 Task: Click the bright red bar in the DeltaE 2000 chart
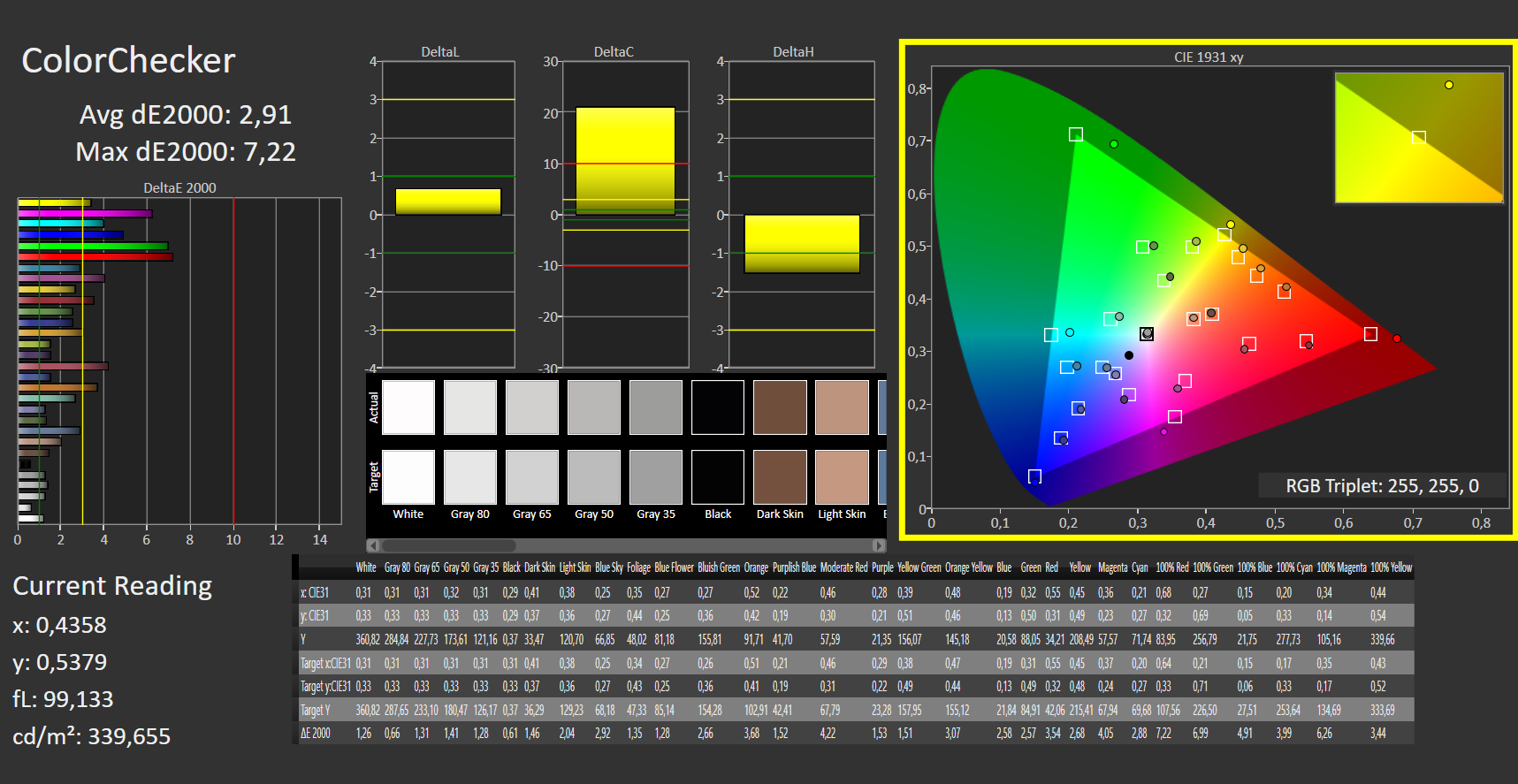tap(95, 257)
